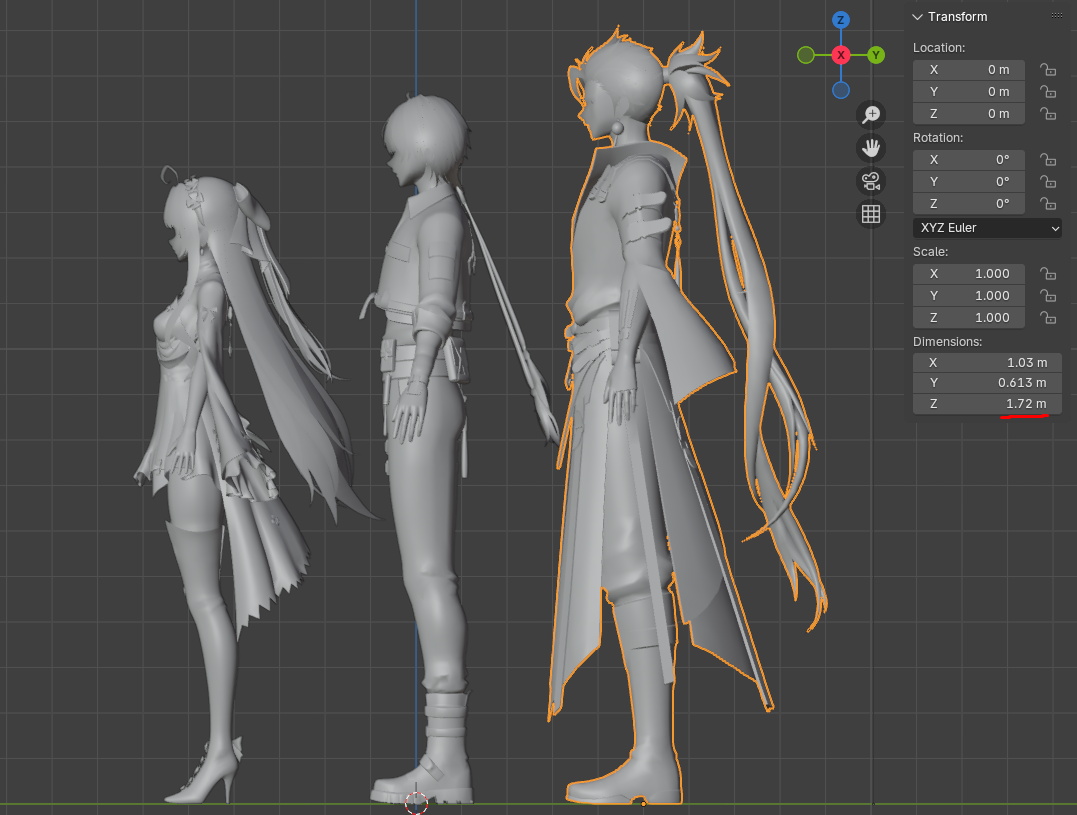
Task: Click the Location X value field
Action: point(968,70)
